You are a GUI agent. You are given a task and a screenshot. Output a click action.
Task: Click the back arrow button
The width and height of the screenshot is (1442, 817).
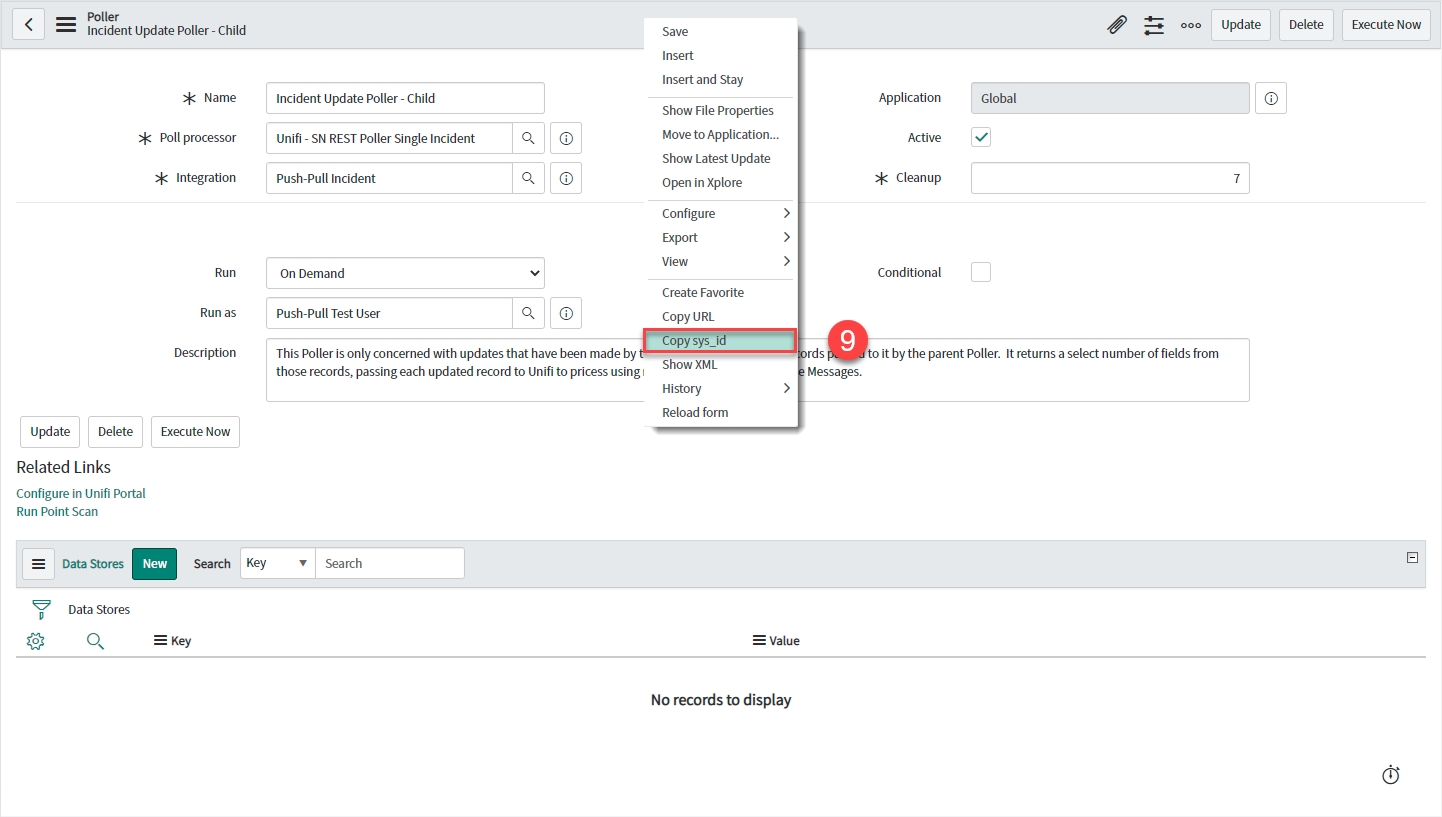click(29, 25)
